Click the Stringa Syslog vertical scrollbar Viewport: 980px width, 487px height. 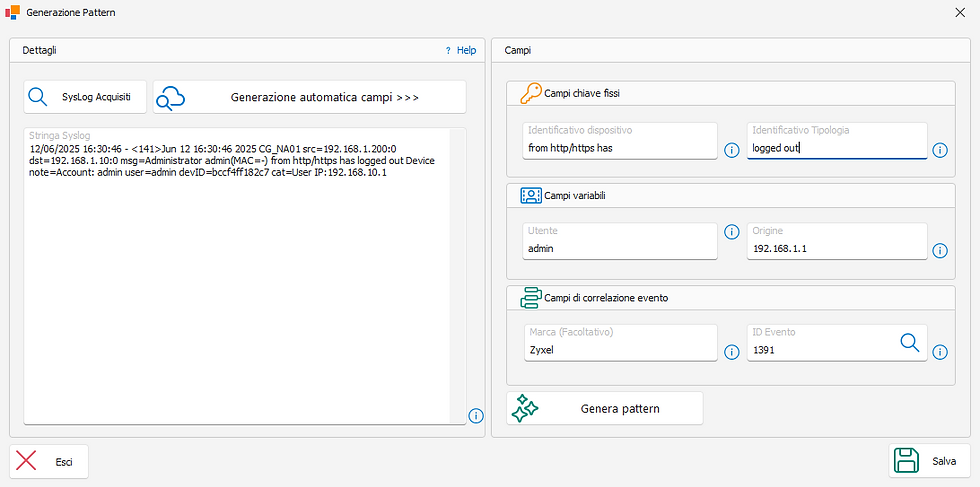click(x=458, y=276)
